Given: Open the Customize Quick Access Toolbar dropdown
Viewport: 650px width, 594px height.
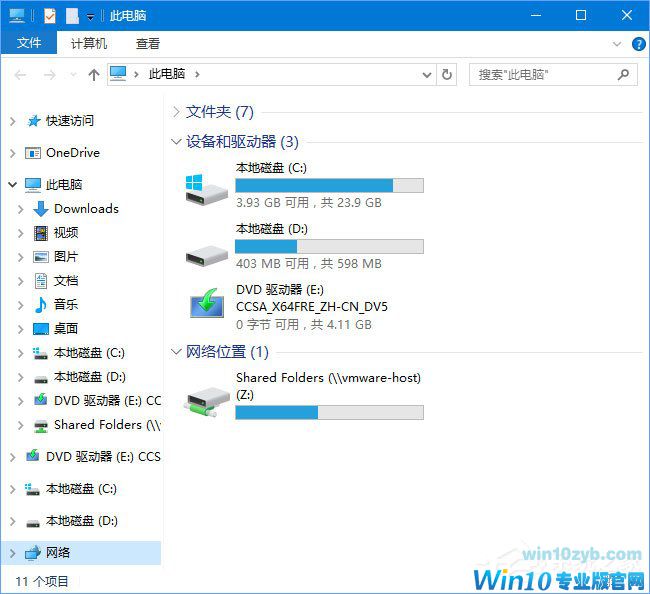Looking at the screenshot, I should tap(90, 17).
